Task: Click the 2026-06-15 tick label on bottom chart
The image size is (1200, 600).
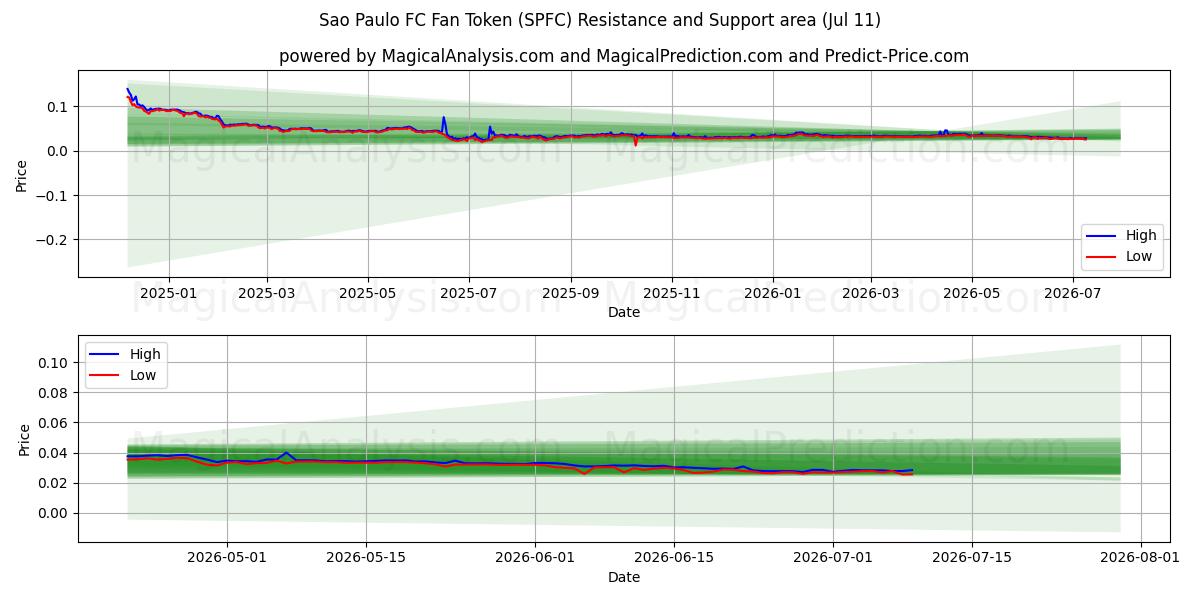Action: 673,558
